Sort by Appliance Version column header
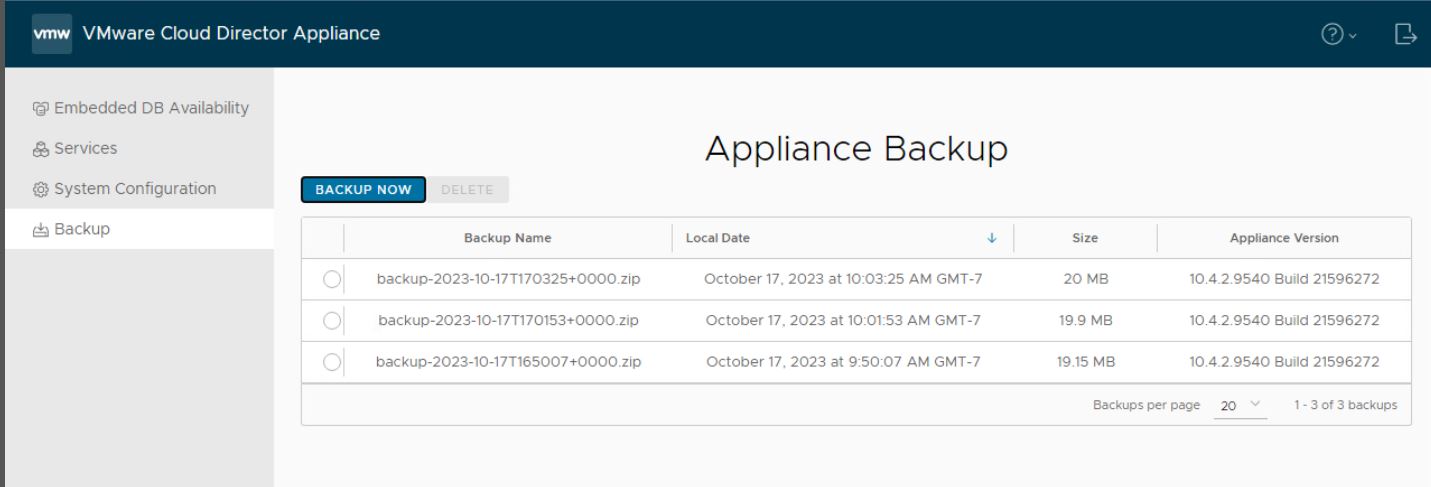 [1284, 238]
